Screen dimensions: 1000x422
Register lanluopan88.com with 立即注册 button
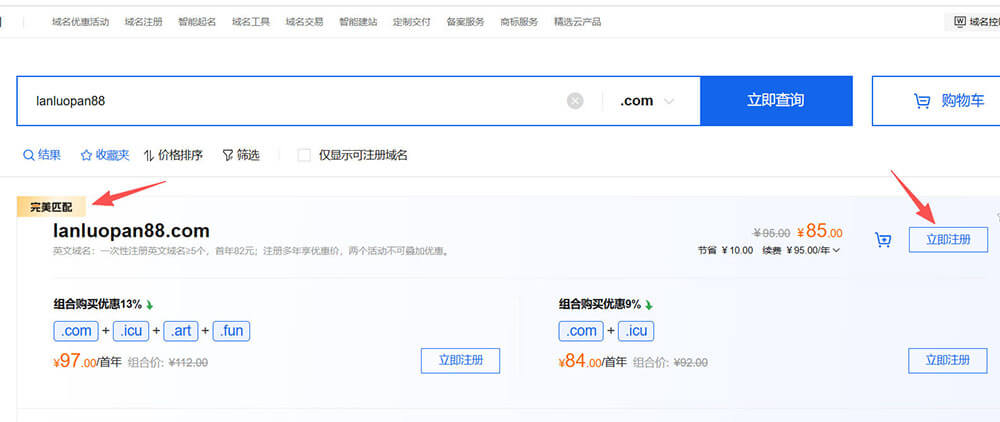click(948, 240)
